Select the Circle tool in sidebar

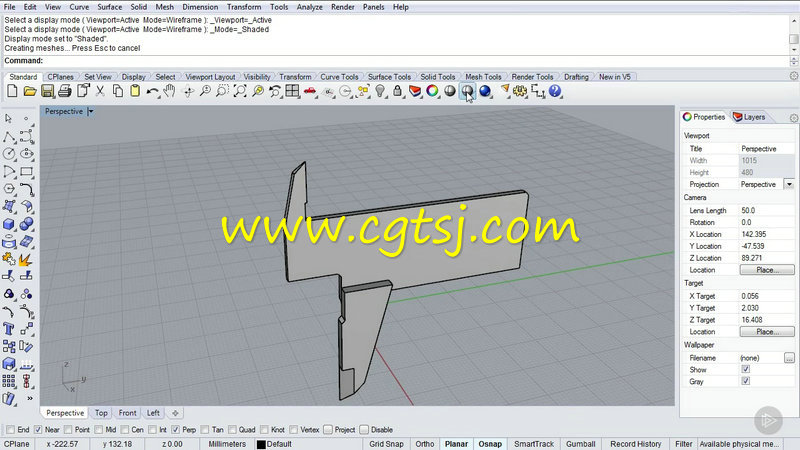point(9,154)
